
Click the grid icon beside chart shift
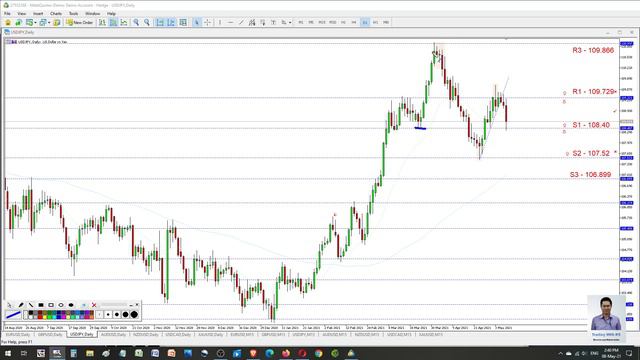[183, 22]
